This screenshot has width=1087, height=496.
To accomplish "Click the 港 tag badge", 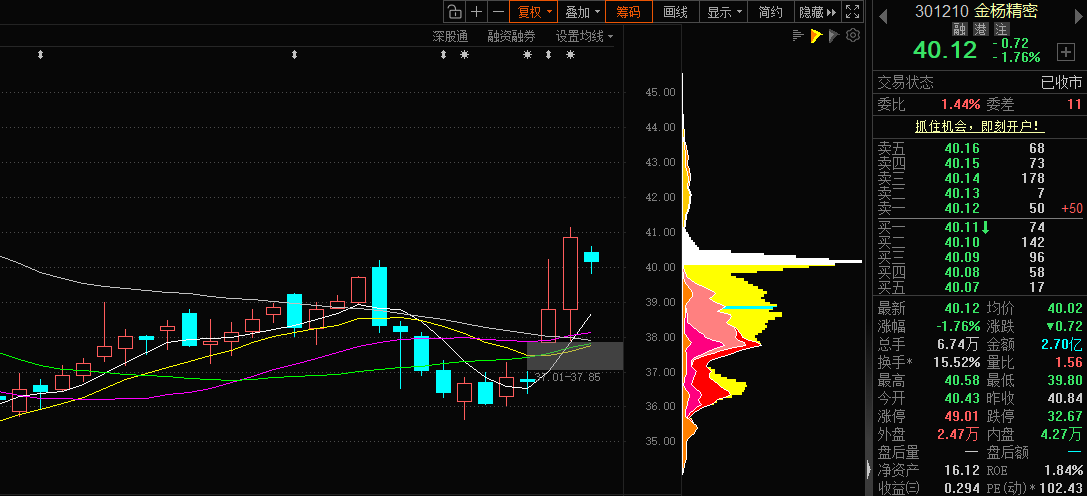I will (x=980, y=29).
